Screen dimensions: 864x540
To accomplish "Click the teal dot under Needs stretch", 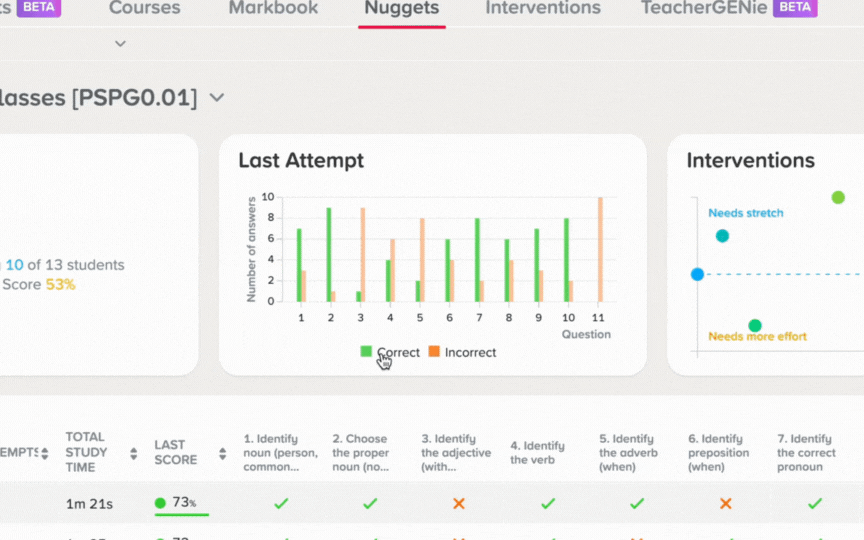I will (722, 236).
